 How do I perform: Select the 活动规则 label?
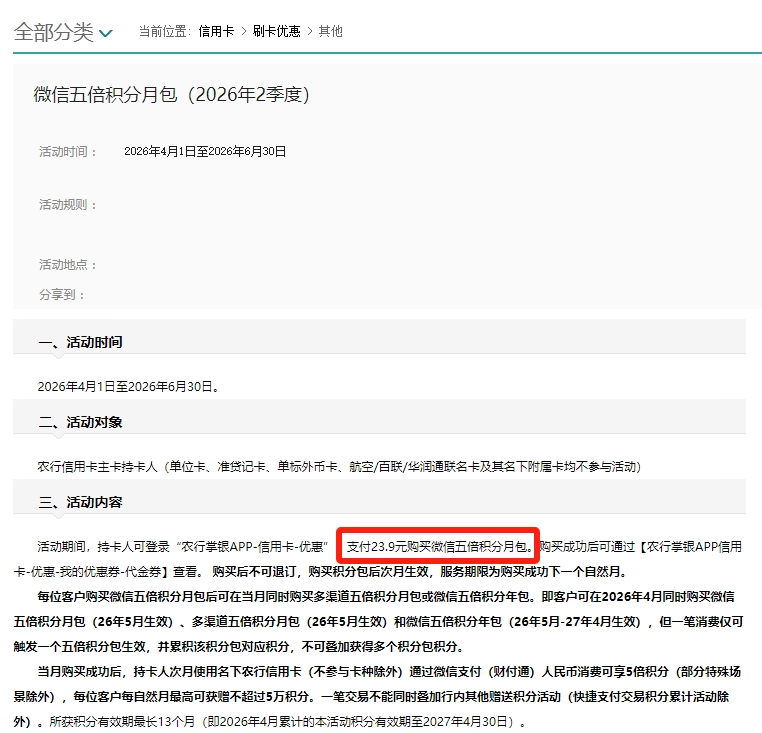pos(68,205)
